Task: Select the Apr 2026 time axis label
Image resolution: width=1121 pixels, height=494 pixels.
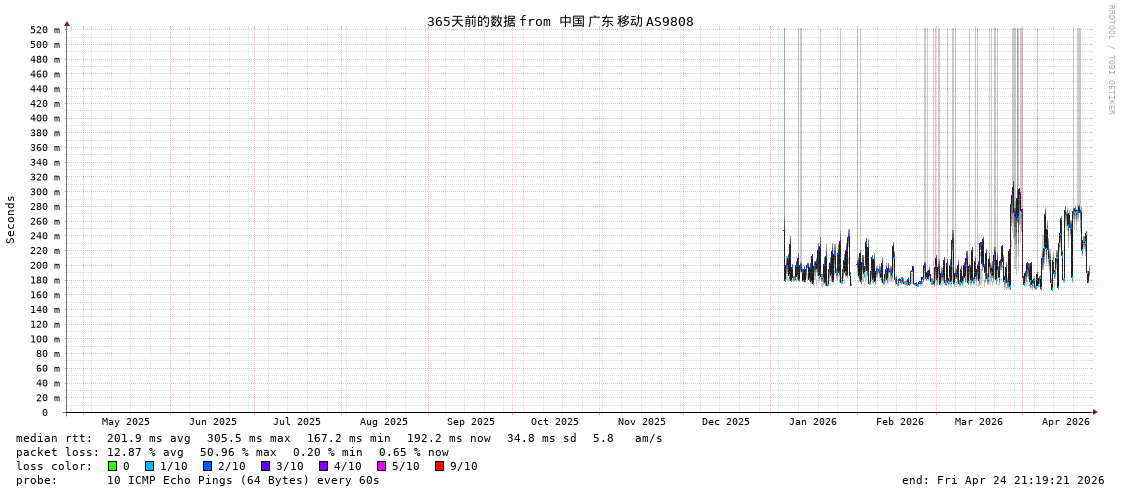Action: point(1065,422)
